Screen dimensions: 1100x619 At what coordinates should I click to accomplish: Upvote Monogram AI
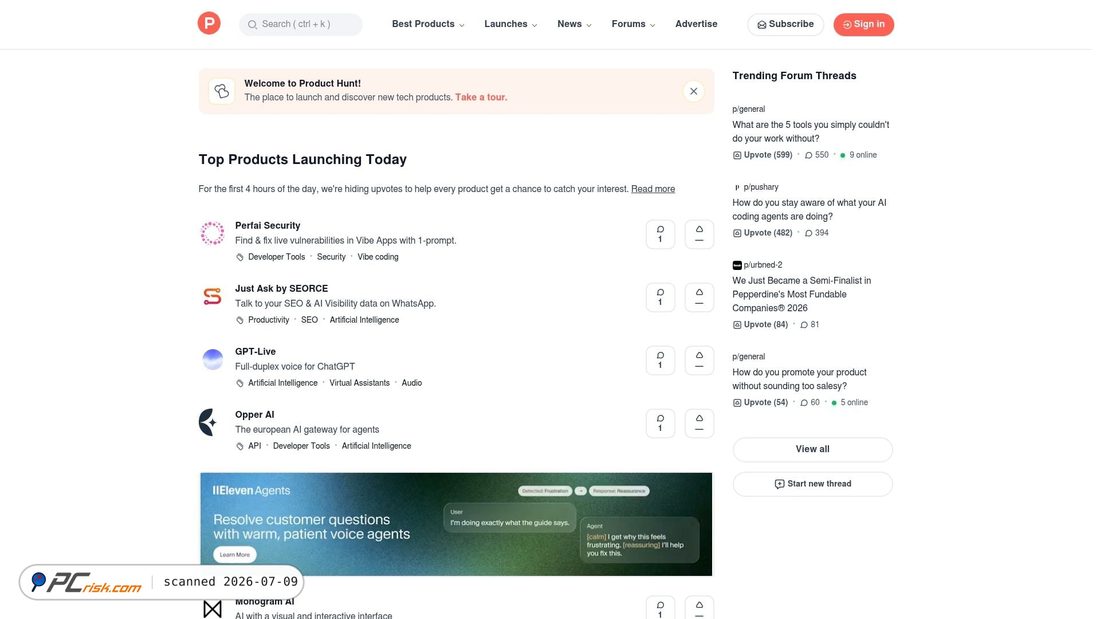pyautogui.click(x=699, y=608)
